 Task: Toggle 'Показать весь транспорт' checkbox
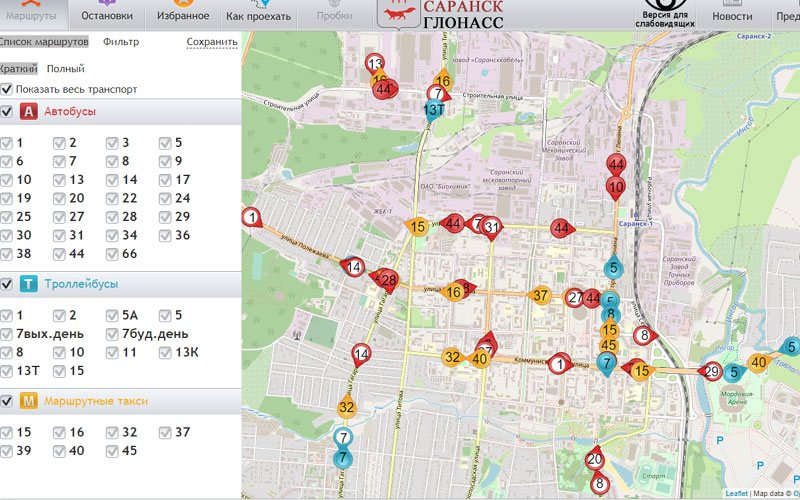tap(7, 89)
